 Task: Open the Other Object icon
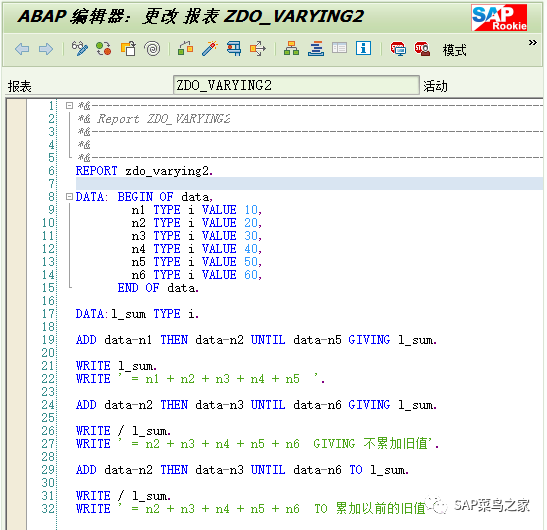point(128,48)
